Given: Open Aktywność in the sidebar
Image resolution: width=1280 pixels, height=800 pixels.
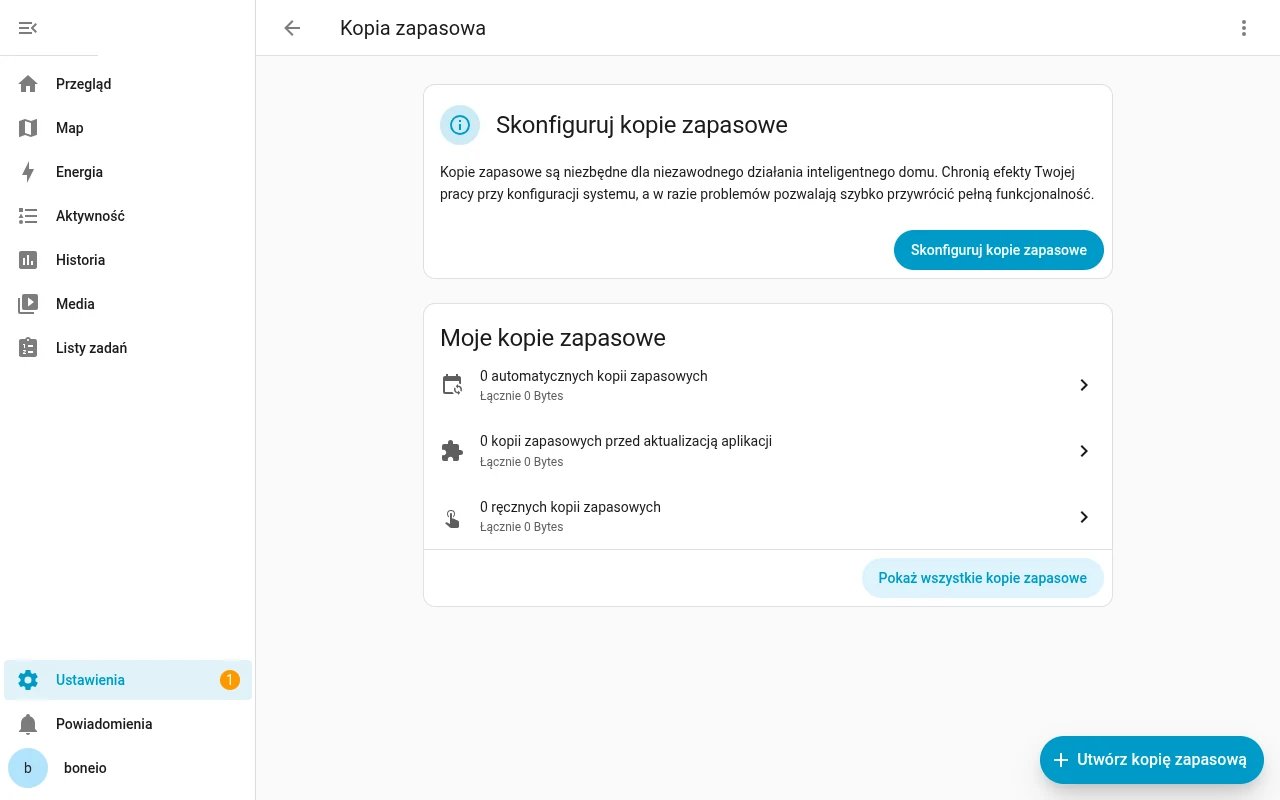Looking at the screenshot, I should point(128,216).
